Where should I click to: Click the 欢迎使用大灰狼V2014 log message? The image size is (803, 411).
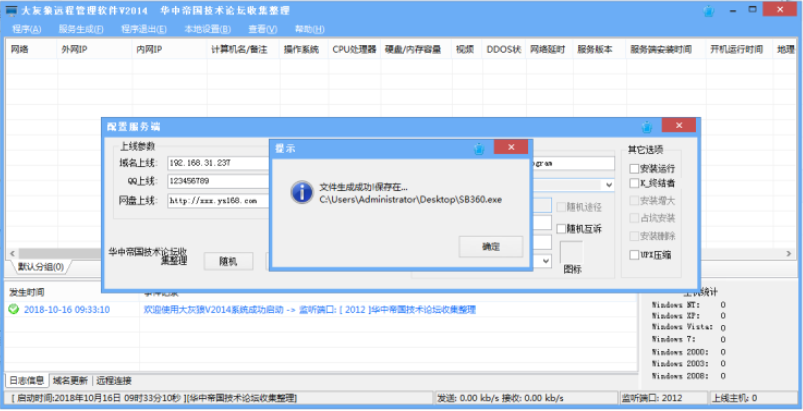pos(310,310)
